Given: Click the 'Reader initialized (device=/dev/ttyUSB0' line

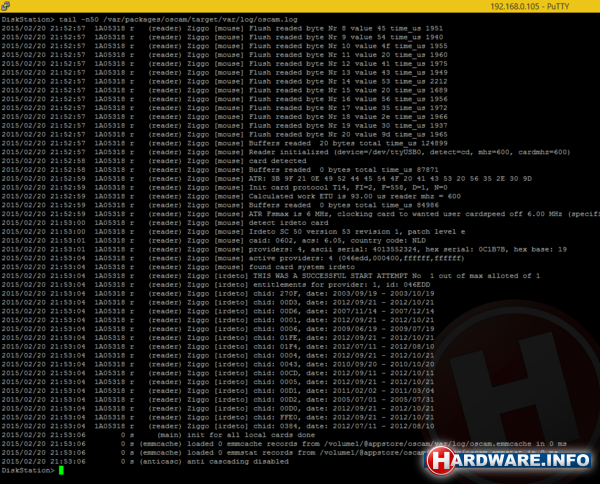Looking at the screenshot, I should (285, 152).
